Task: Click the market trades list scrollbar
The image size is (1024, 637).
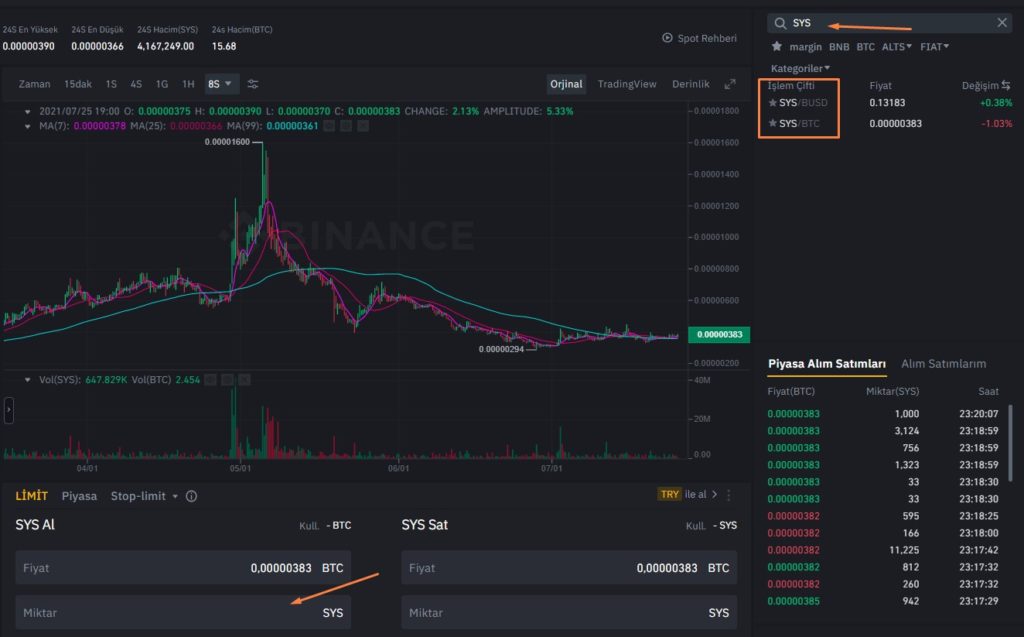Action: pyautogui.click(x=1011, y=443)
